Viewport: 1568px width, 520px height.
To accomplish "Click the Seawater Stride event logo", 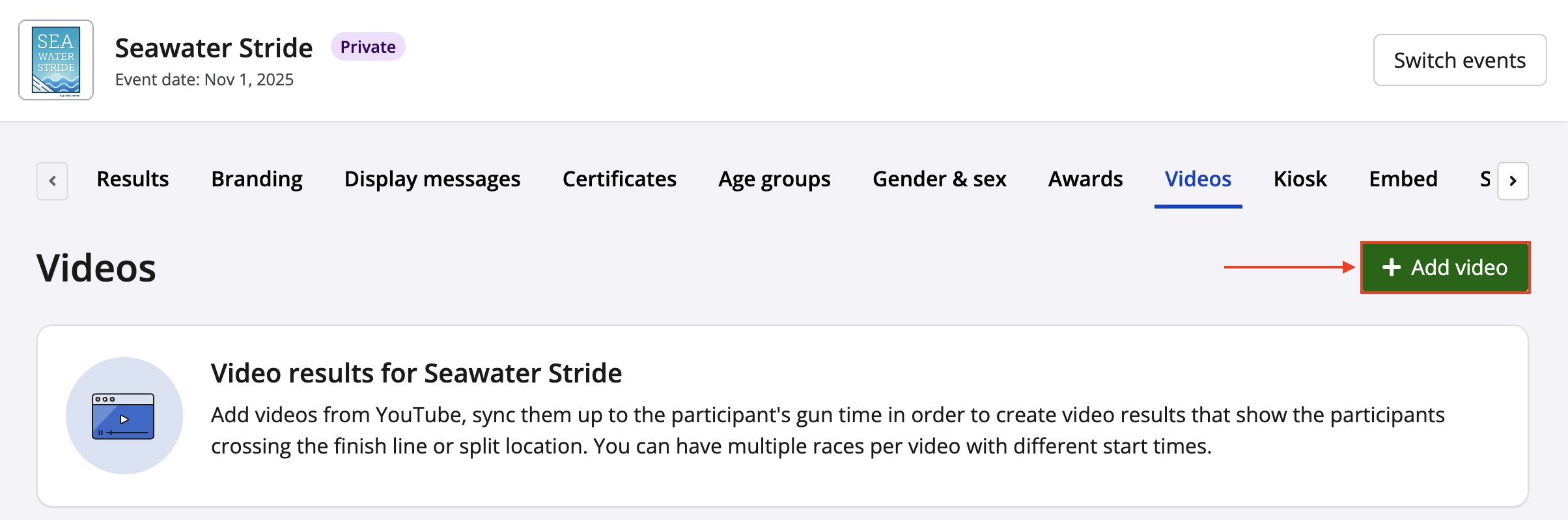I will tap(56, 60).
